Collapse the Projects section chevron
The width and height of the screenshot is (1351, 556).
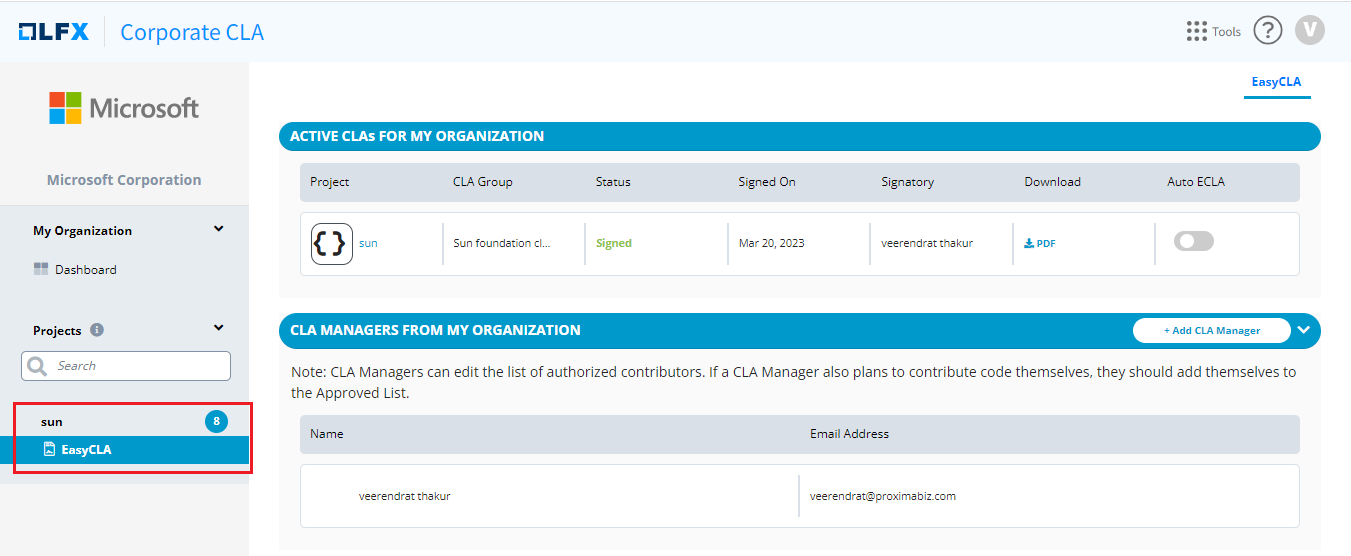[x=219, y=328]
